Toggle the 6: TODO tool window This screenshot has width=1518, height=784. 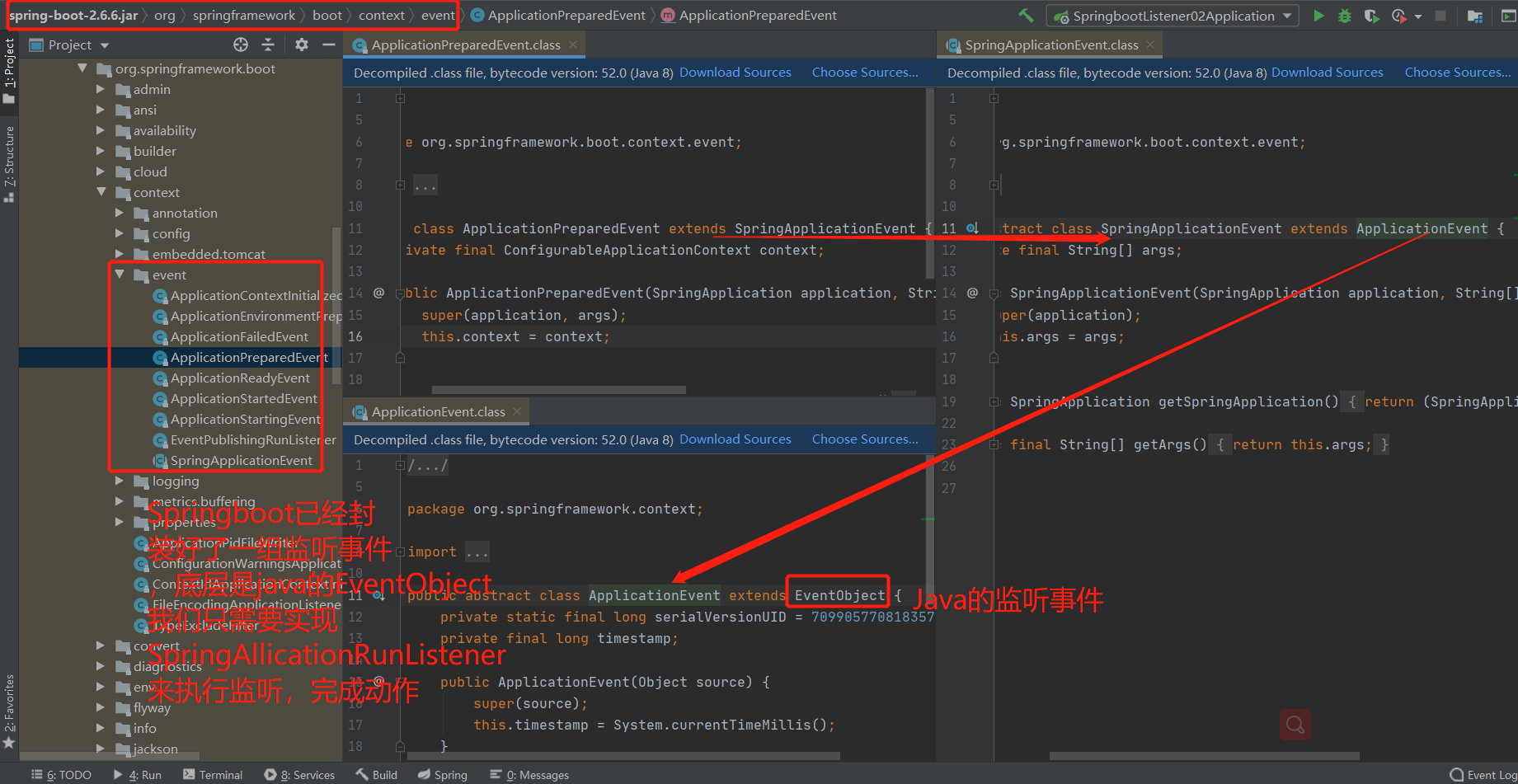coord(62,775)
